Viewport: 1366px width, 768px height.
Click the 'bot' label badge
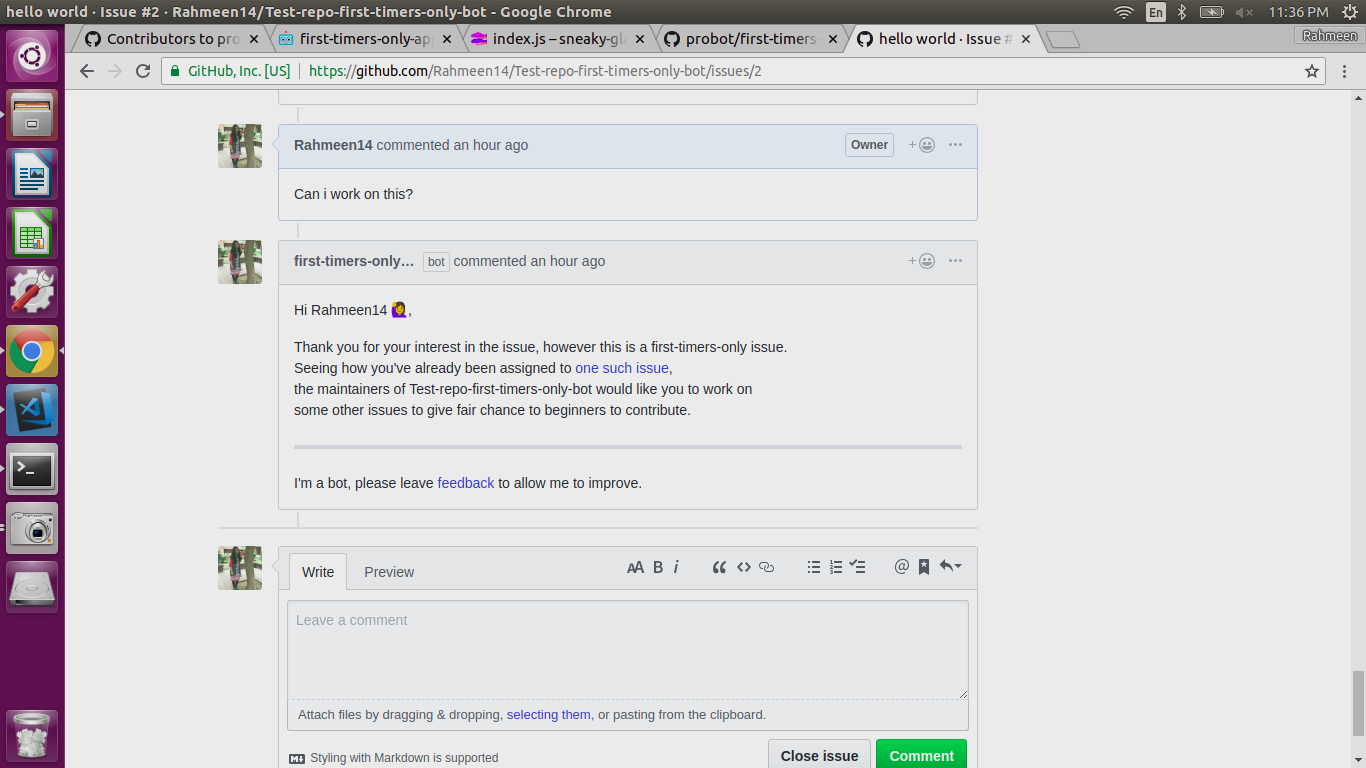click(x=436, y=262)
